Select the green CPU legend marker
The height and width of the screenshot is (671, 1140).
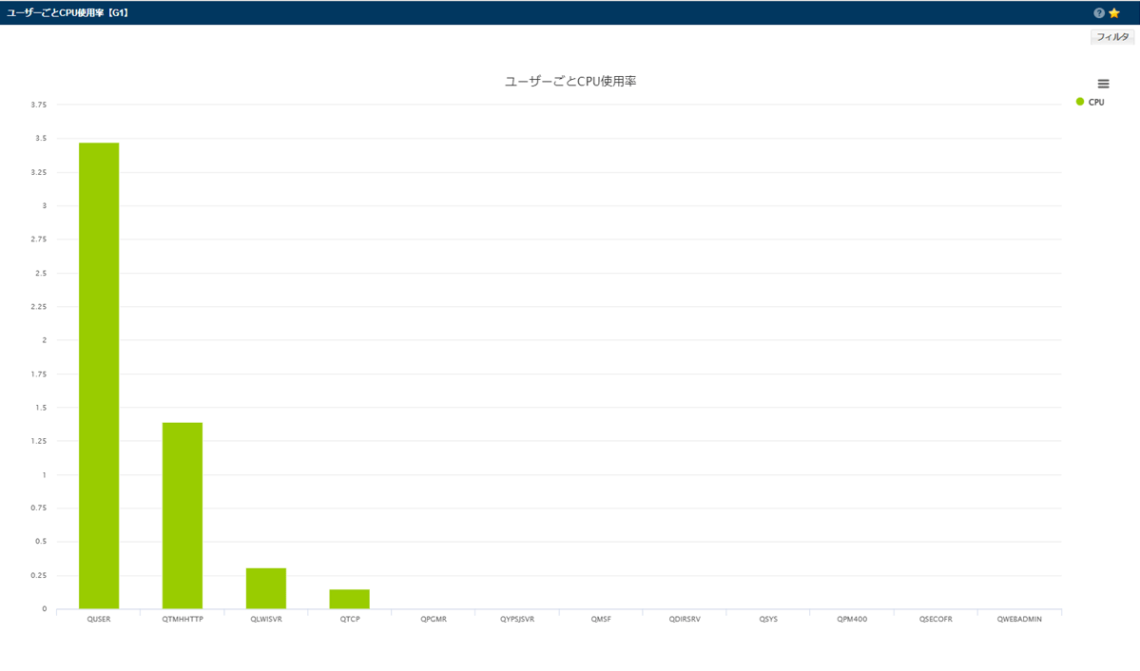(x=1082, y=101)
